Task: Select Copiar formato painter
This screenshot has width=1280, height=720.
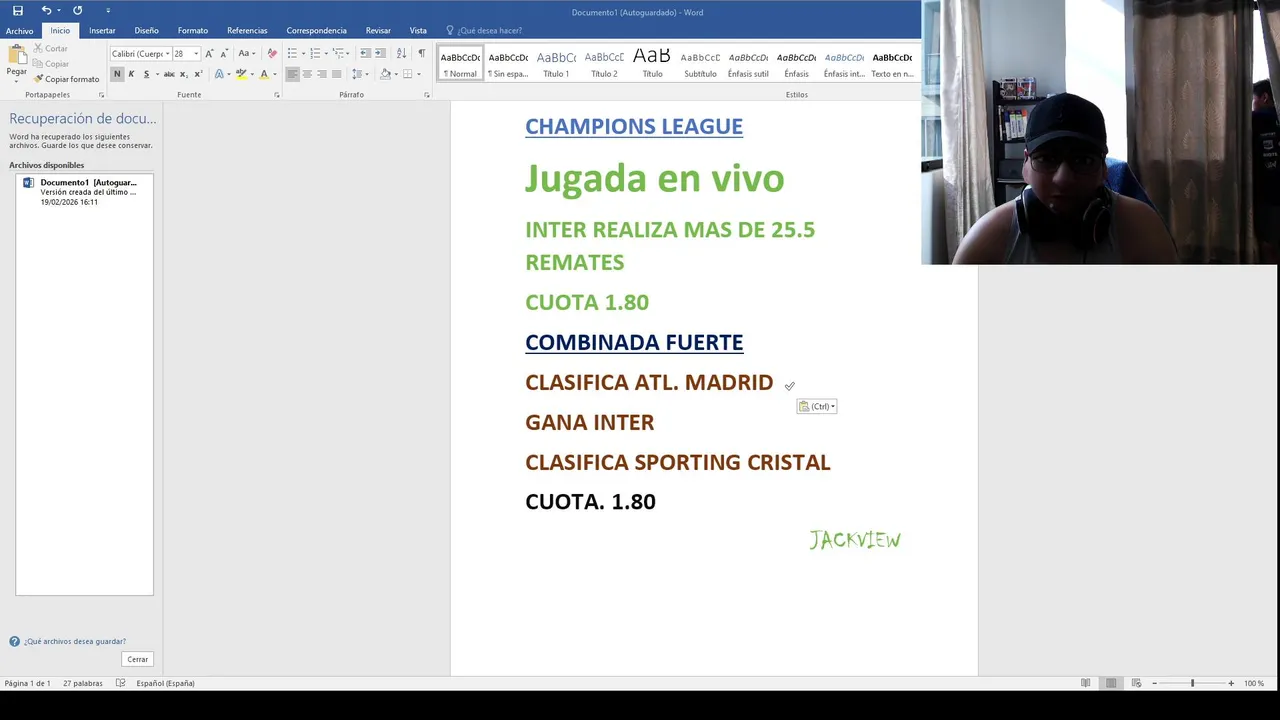Action: tap(66, 79)
